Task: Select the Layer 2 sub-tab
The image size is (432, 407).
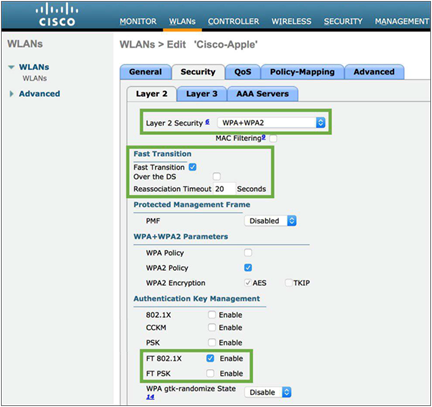Action: [x=152, y=94]
